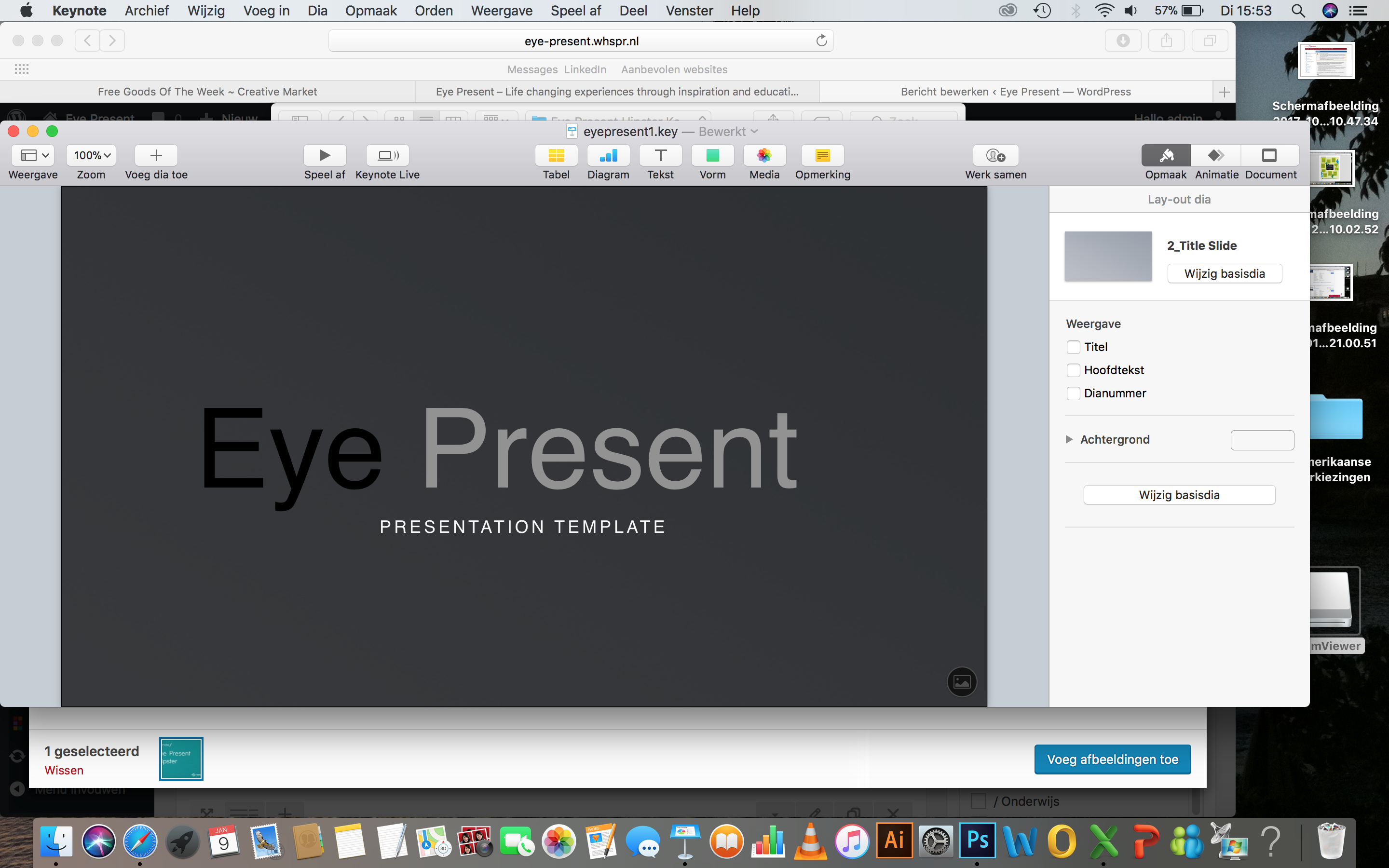The width and height of the screenshot is (1389, 868).
Task: Click the blue Voeg afbeeldingen toe button
Action: coord(1112,759)
